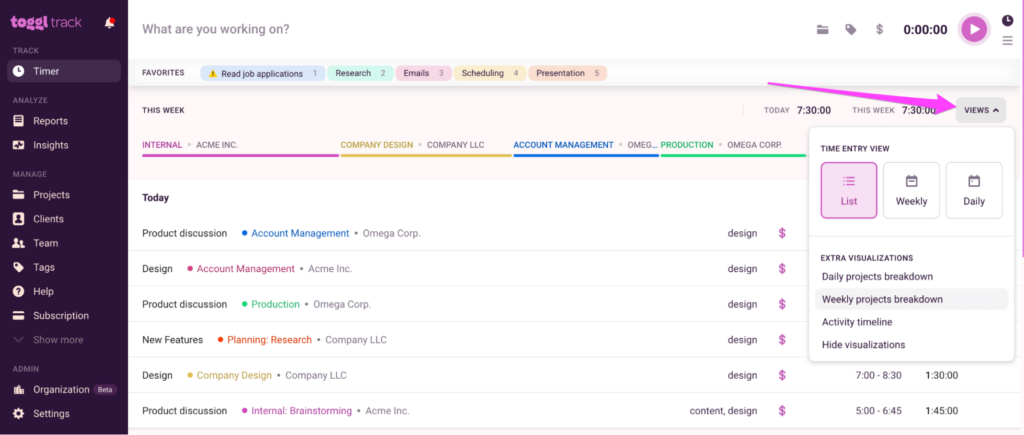Click the What are you working on field
The image size is (1024, 435).
400,29
